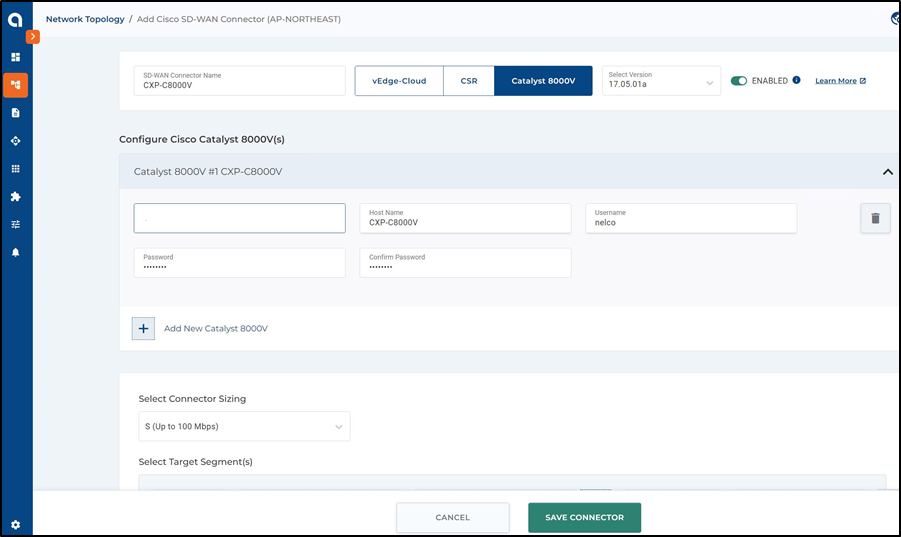
Task: Click Add New Catalyst 8000V text
Action: click(216, 329)
